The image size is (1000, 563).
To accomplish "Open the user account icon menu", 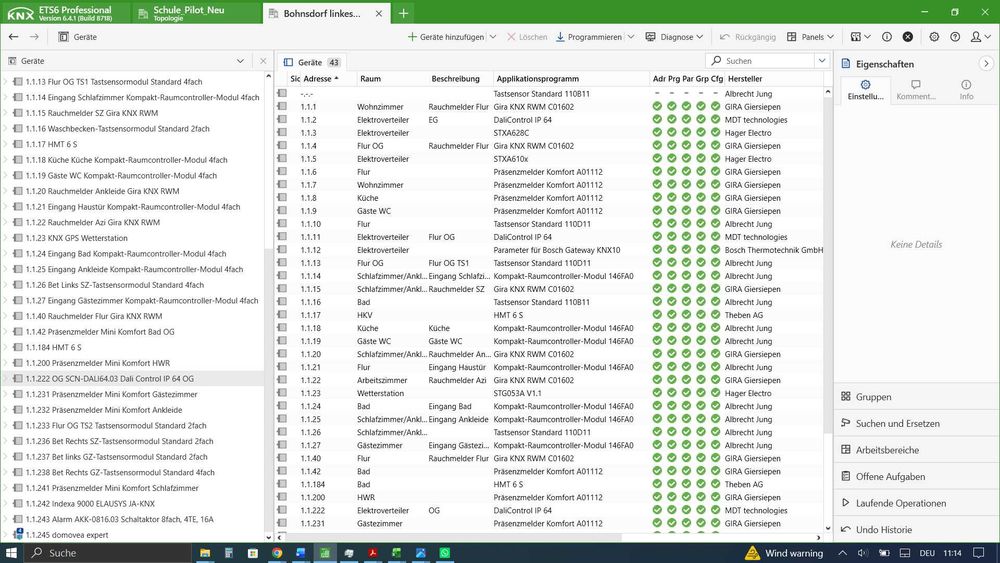I will 980,37.
